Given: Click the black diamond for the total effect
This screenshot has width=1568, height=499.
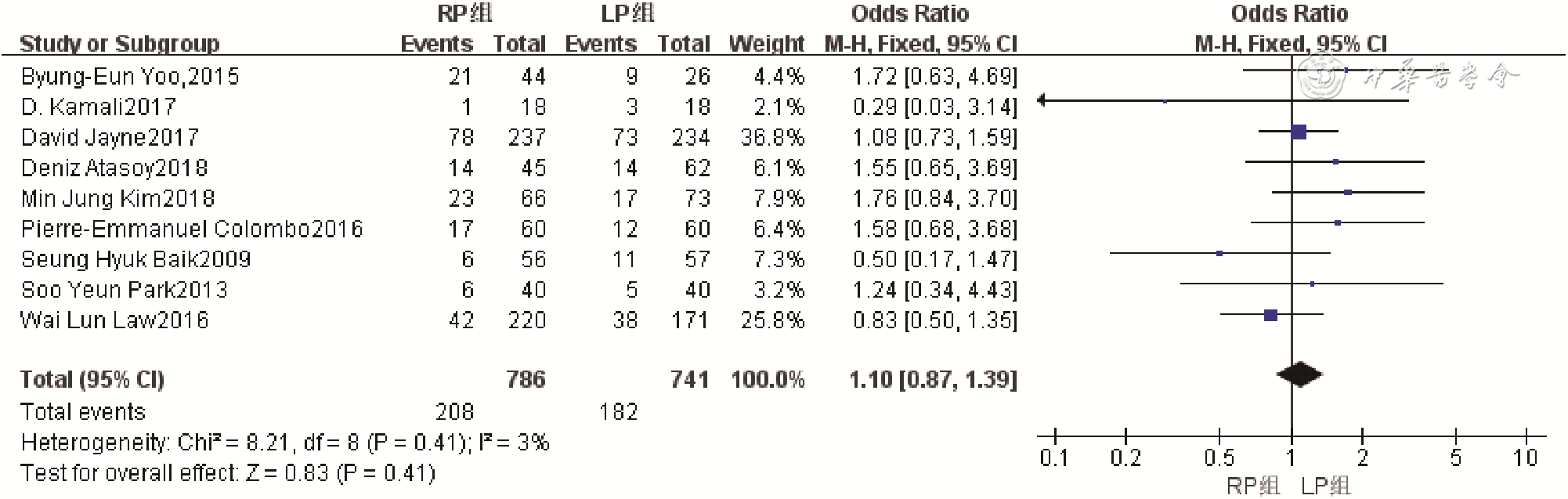Looking at the screenshot, I should click(1299, 374).
